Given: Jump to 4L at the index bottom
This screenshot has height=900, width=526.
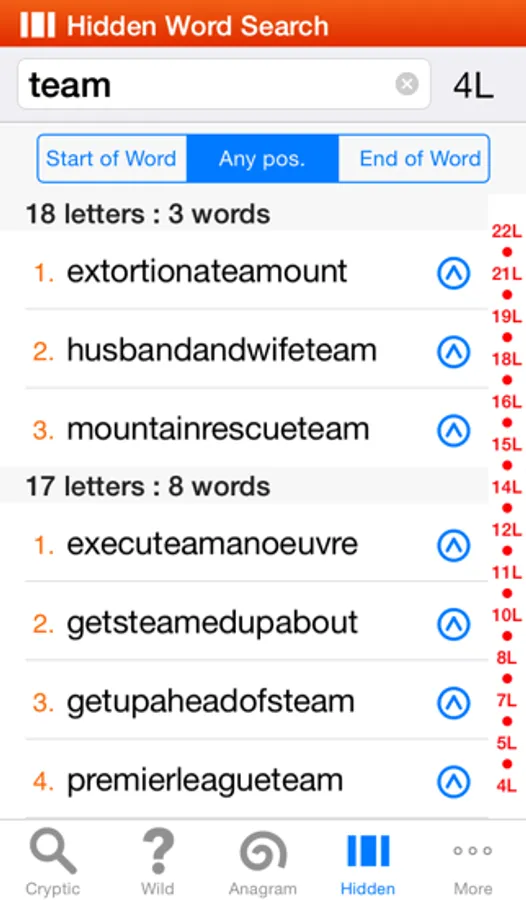Looking at the screenshot, I should point(506,785).
